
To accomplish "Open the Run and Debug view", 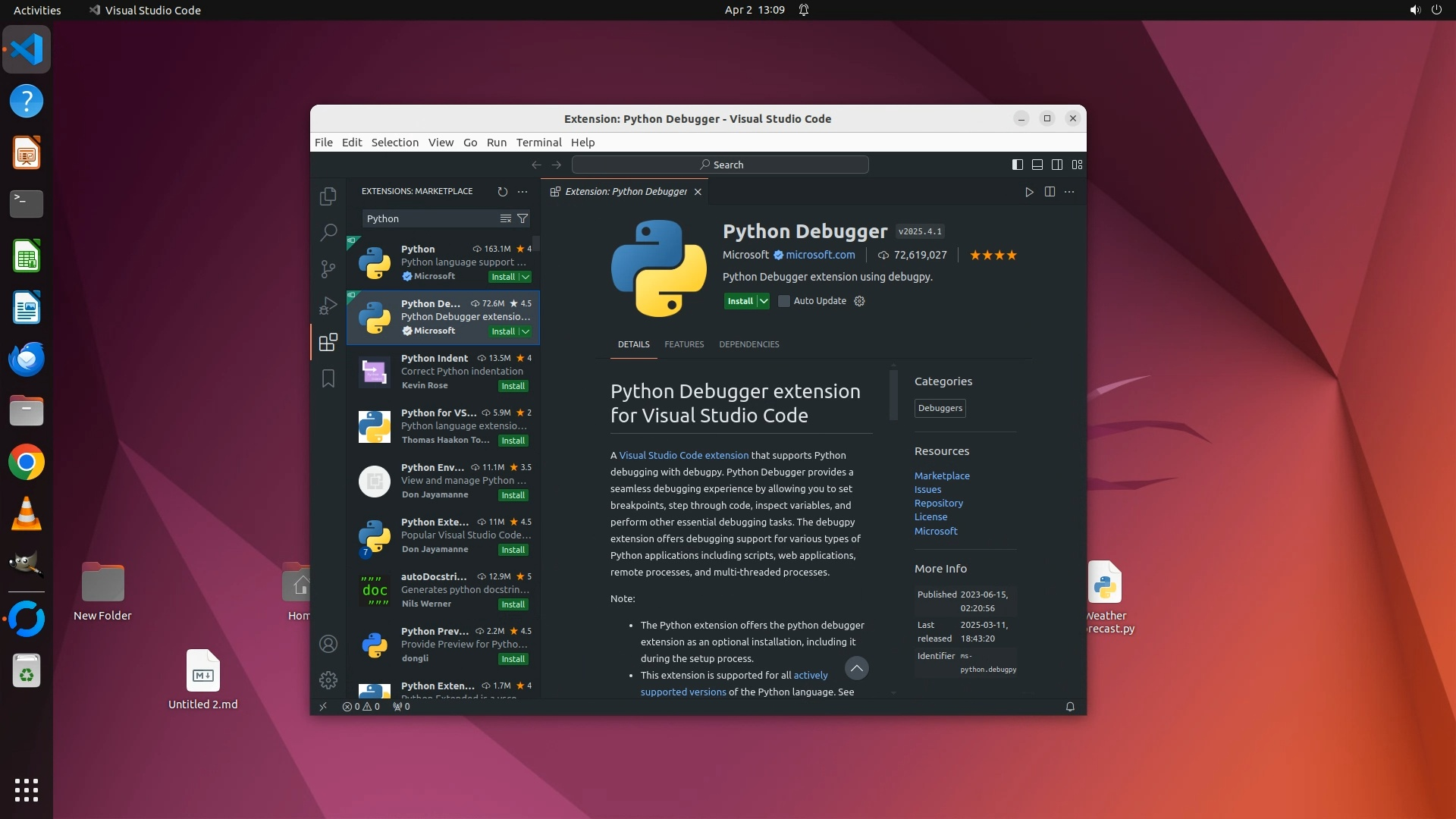I will point(328,306).
